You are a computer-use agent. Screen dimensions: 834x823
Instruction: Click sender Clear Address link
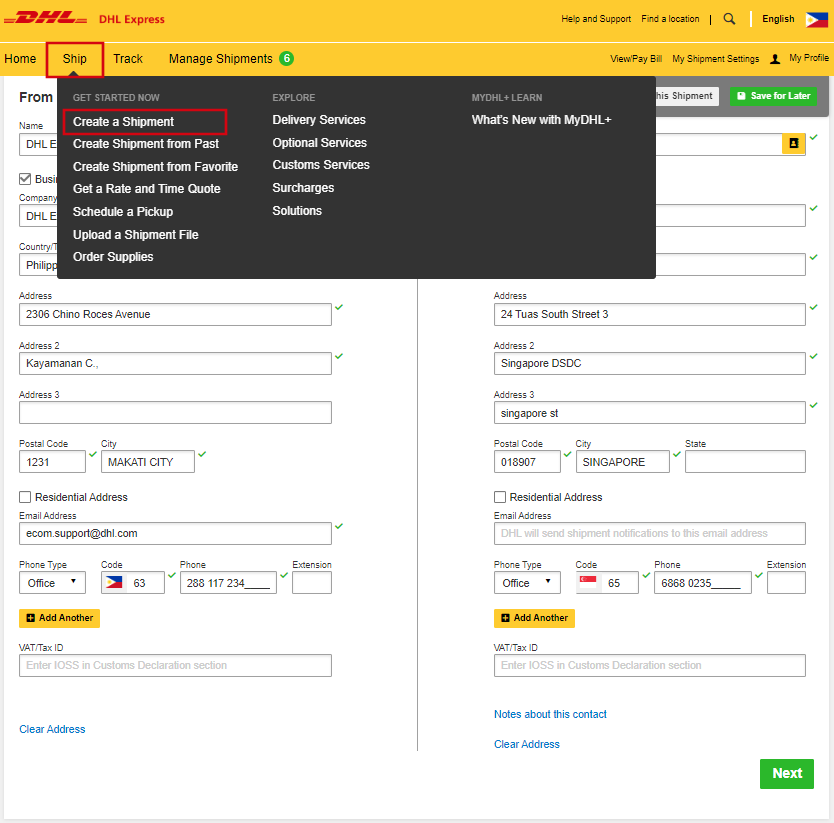(x=52, y=729)
